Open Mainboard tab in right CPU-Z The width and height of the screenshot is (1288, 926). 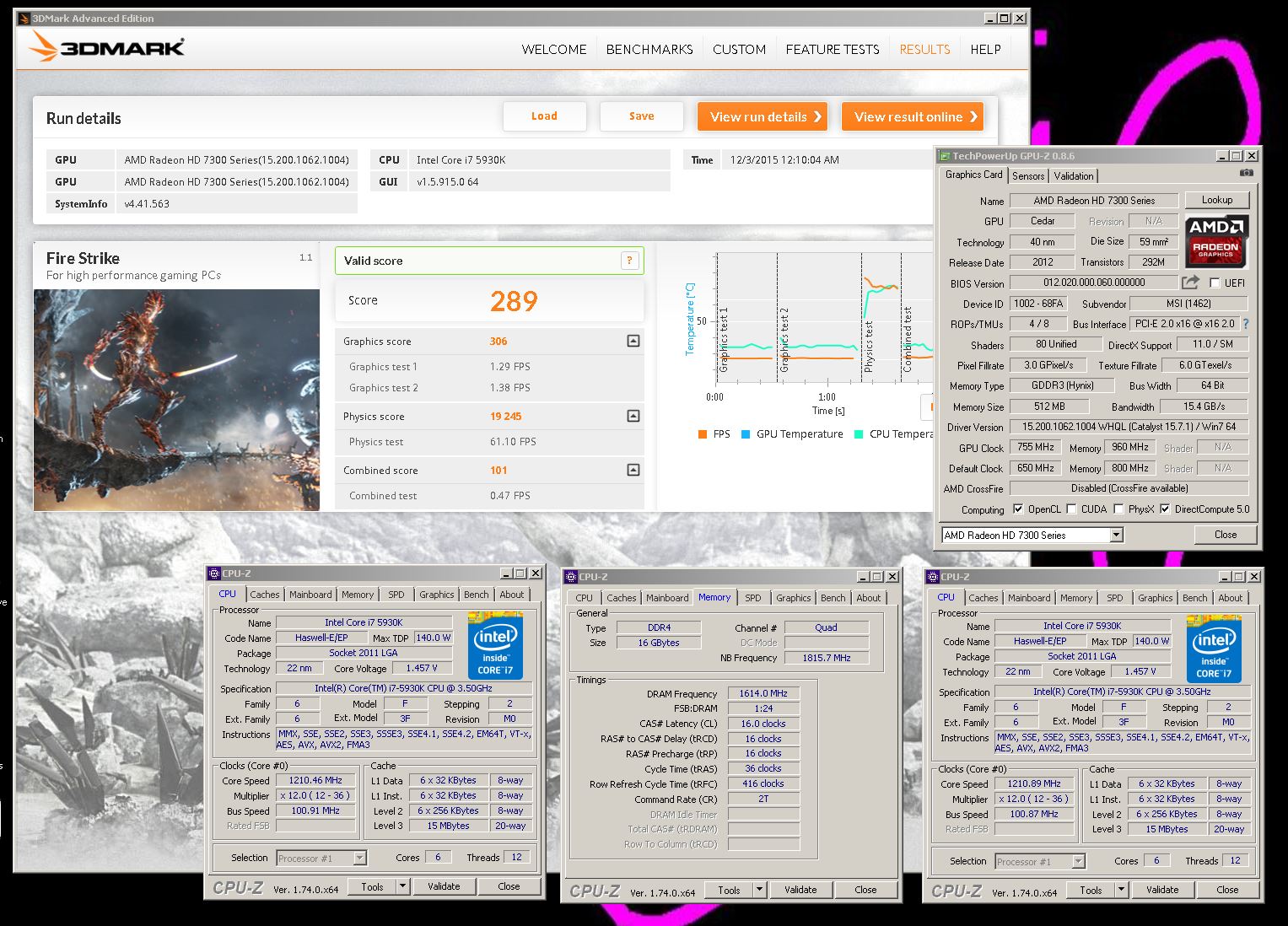[1029, 598]
